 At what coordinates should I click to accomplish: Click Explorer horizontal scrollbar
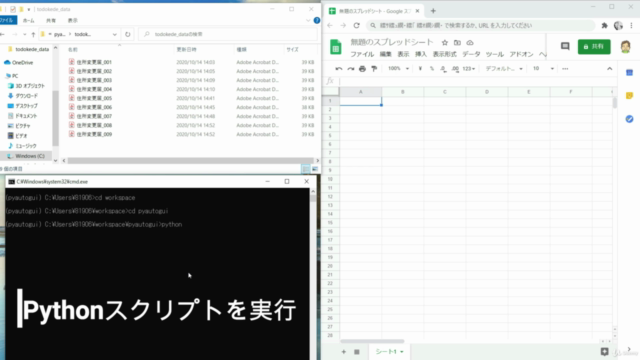[x=191, y=160]
